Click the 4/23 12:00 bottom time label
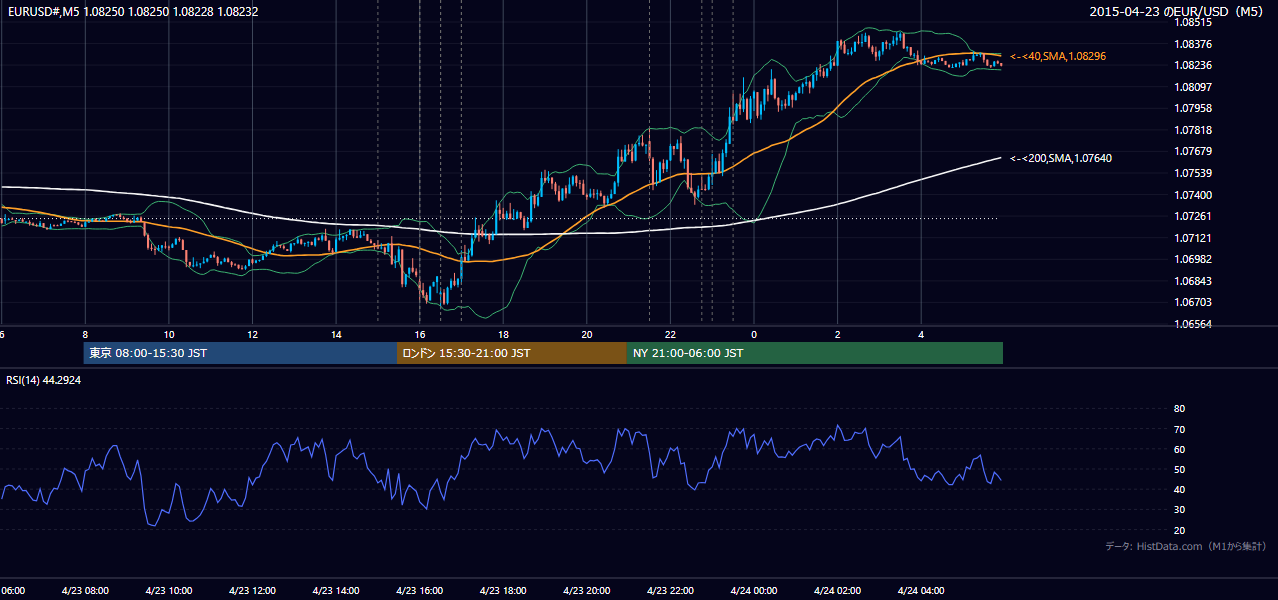Screen dimensions: 1278x600 pos(252,591)
